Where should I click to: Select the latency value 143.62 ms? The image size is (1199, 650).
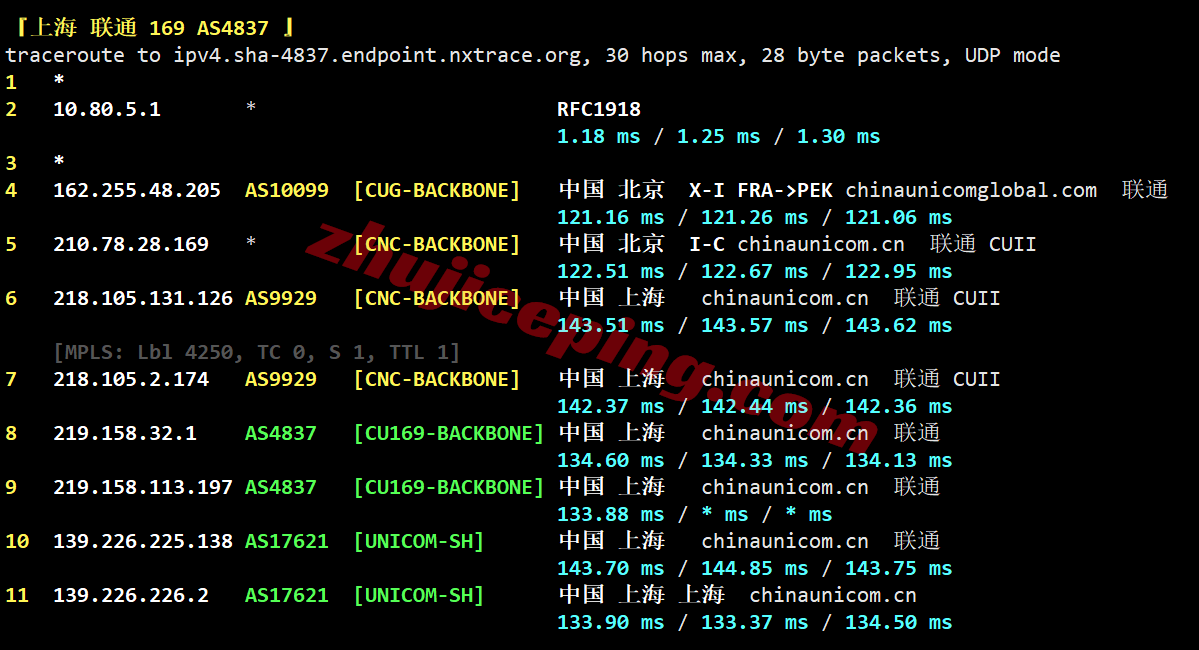[898, 327]
